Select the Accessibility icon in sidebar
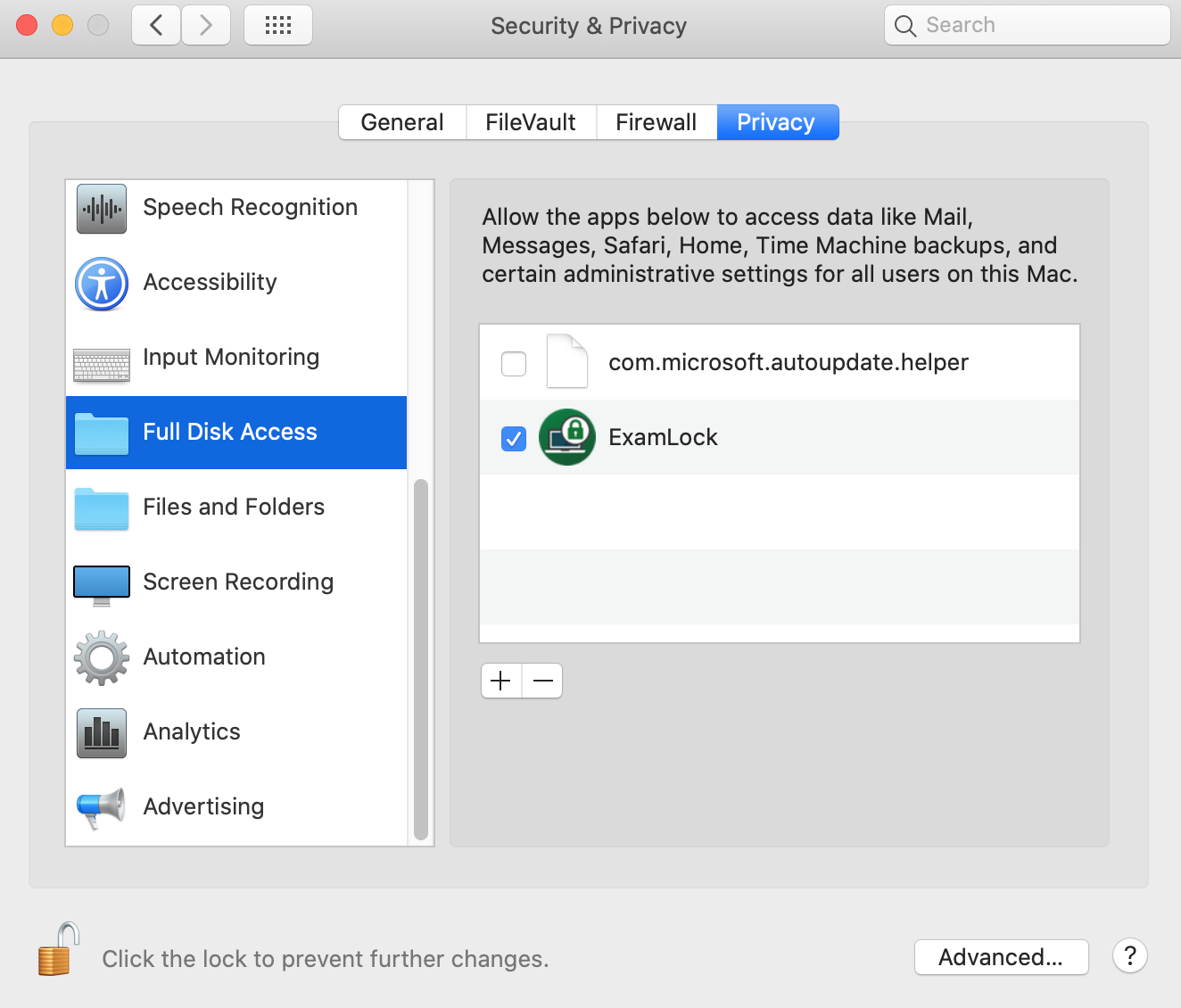The width and height of the screenshot is (1181, 1008). [102, 284]
